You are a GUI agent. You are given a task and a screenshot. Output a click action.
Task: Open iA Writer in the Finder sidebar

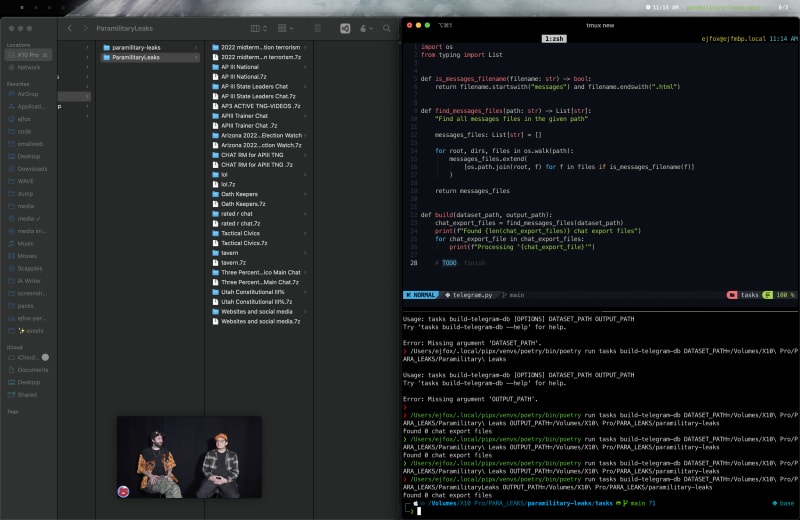pyautogui.click(x=28, y=281)
